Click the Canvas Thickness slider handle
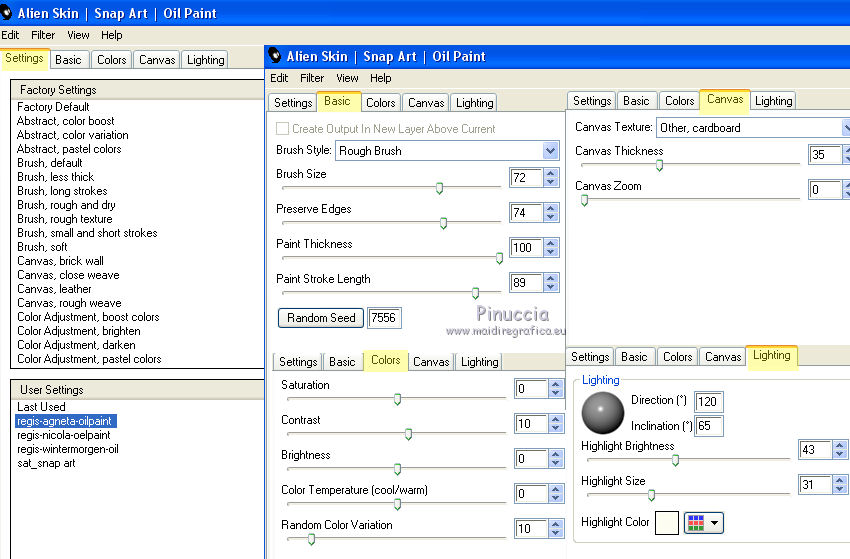850x559 pixels. 660,165
